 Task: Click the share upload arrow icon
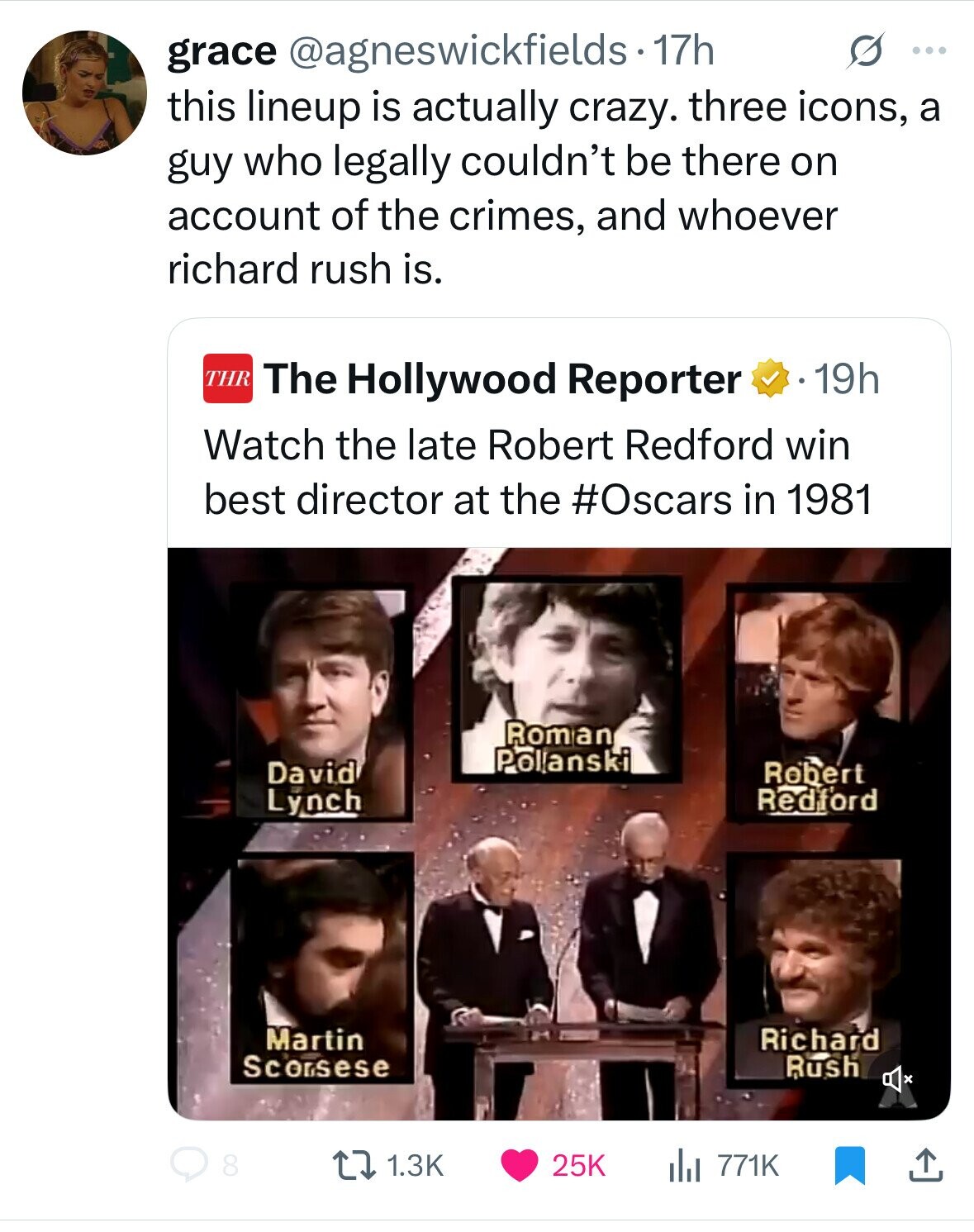click(925, 1165)
